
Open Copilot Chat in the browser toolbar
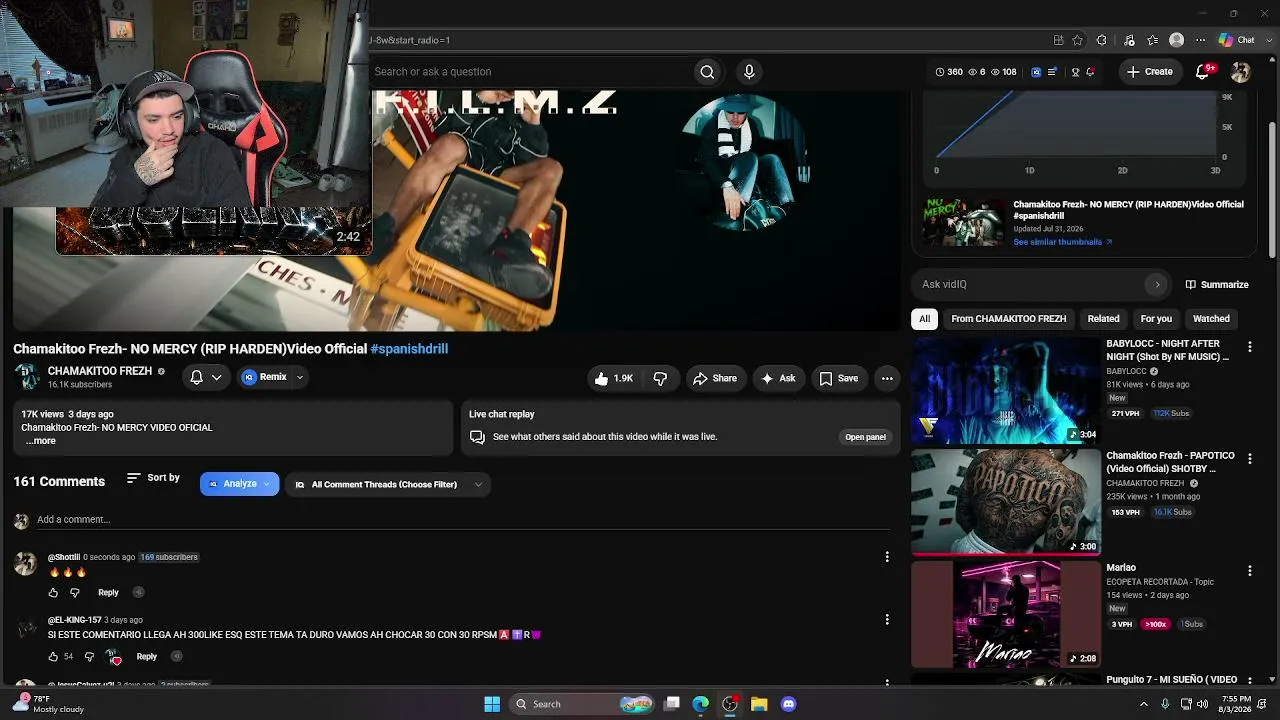coord(1237,40)
